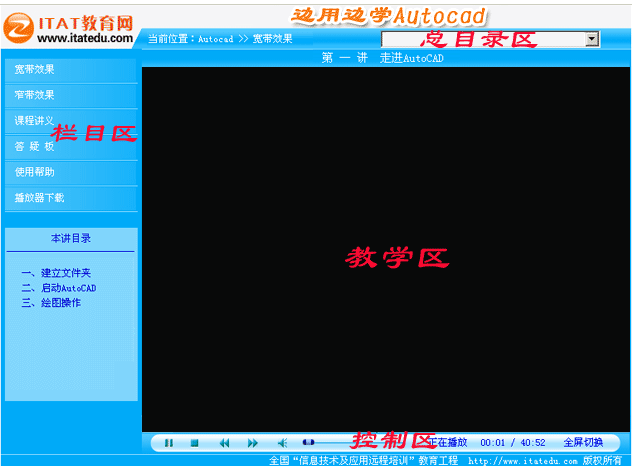Open the 答疑板 Q&A board item
This screenshot has width=632, height=466.
(x=71, y=146)
